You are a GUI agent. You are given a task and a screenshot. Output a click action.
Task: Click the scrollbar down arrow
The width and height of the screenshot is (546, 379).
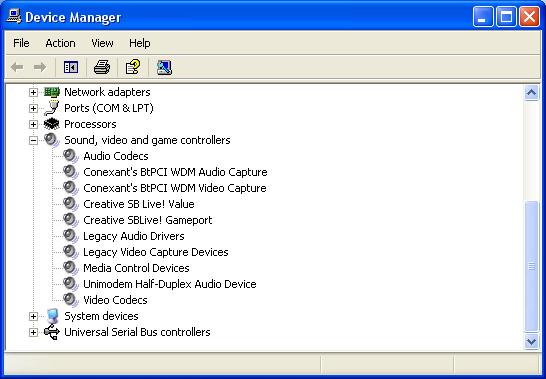[x=531, y=341]
